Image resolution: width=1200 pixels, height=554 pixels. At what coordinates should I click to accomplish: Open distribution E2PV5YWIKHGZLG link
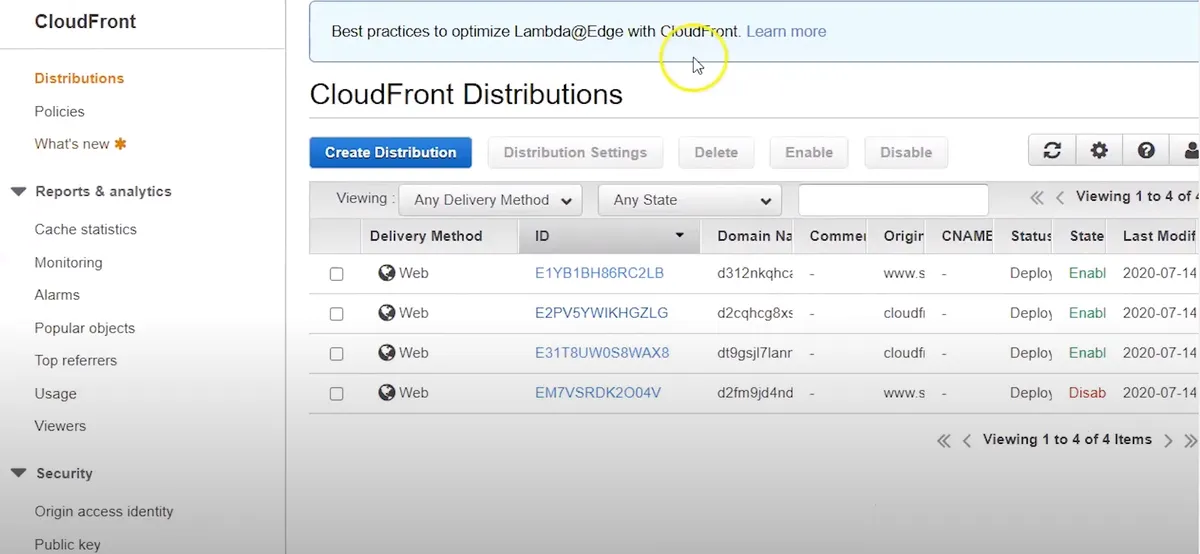pos(601,313)
